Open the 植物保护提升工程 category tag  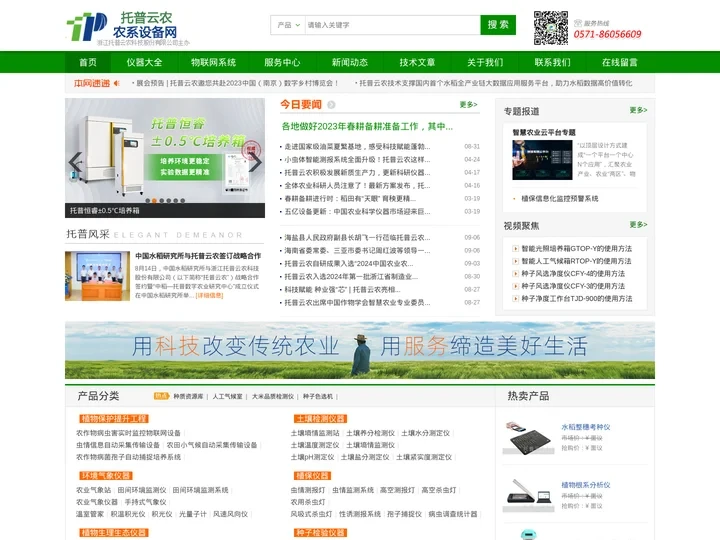[x=114, y=419]
